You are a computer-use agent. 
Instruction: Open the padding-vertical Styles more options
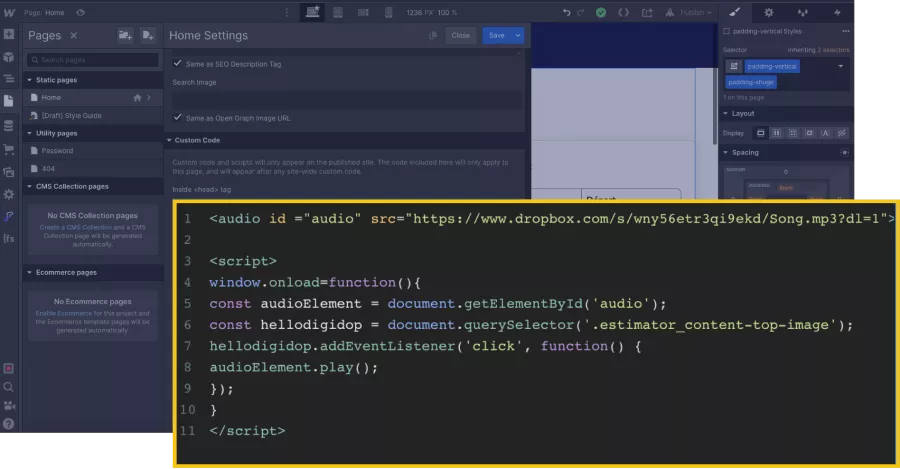point(845,31)
